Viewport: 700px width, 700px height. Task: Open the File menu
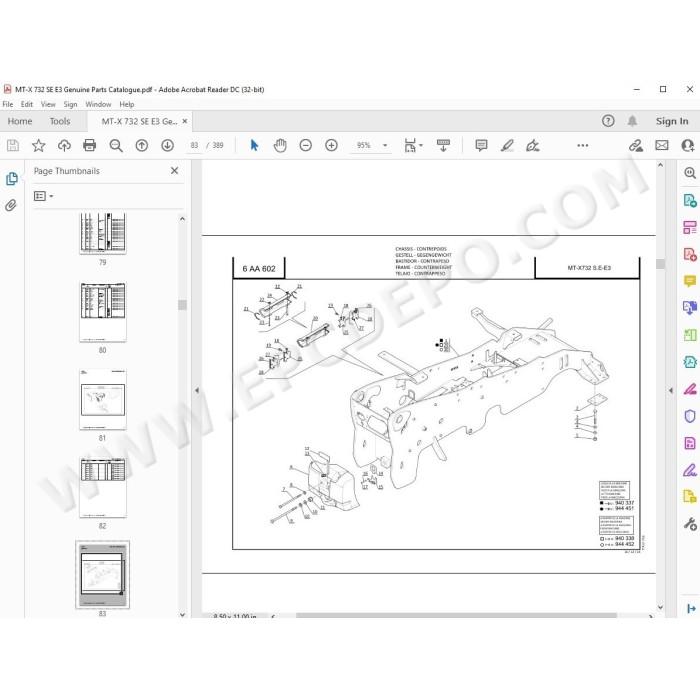pyautogui.click(x=8, y=104)
